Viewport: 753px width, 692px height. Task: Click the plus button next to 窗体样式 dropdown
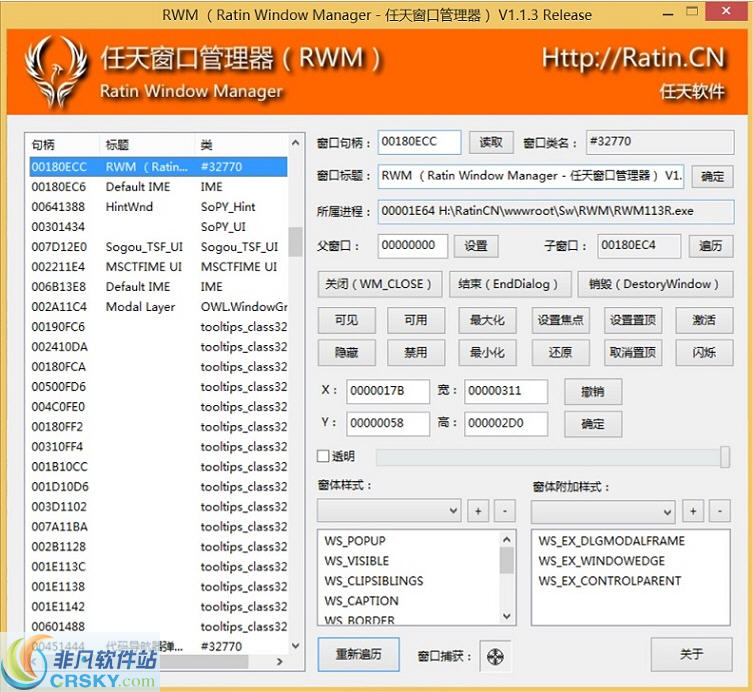478,511
